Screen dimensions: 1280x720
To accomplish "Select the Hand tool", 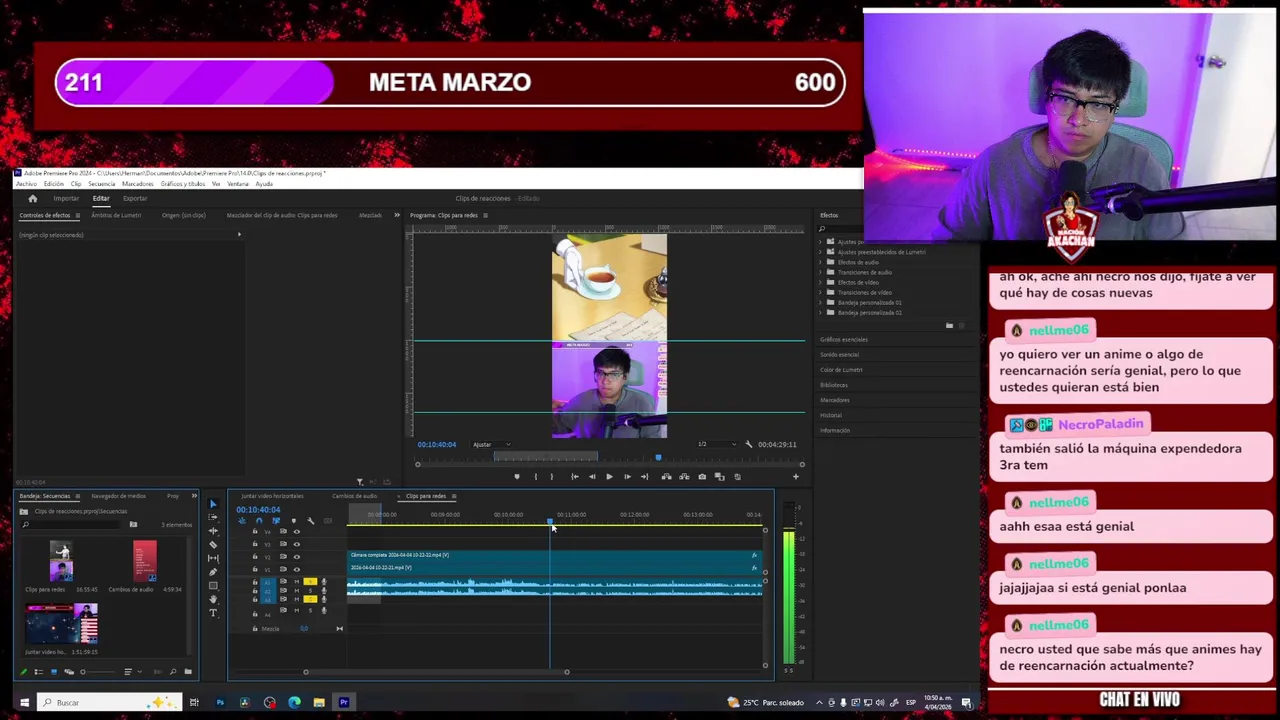I will [x=213, y=599].
